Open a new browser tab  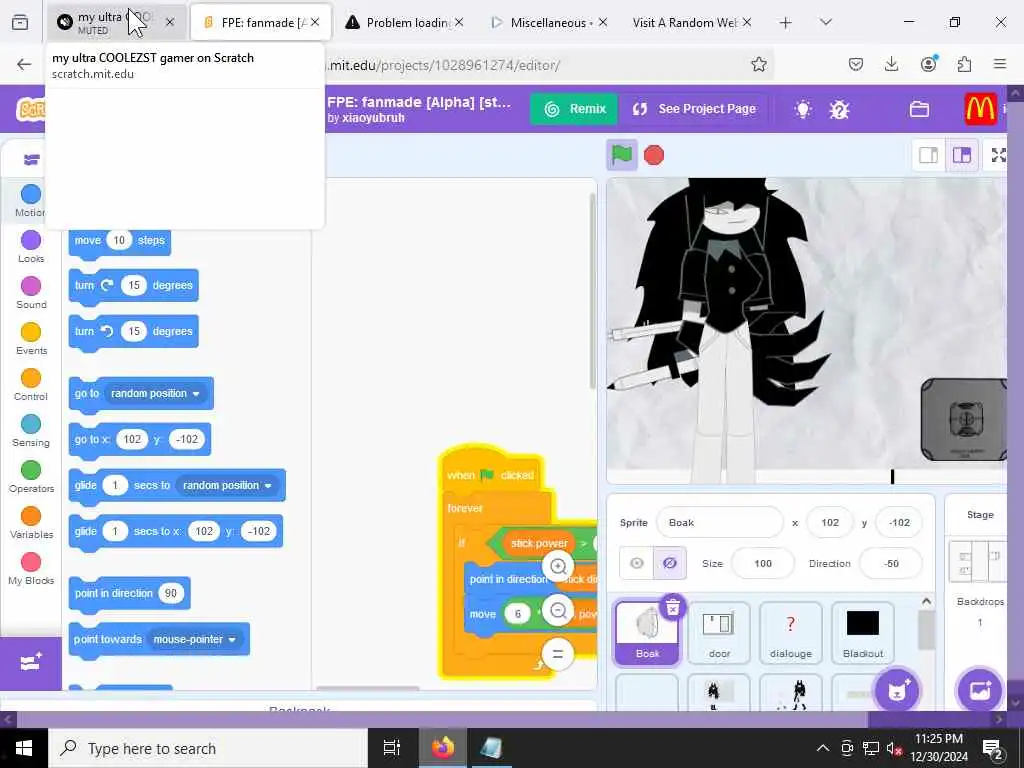click(x=786, y=22)
